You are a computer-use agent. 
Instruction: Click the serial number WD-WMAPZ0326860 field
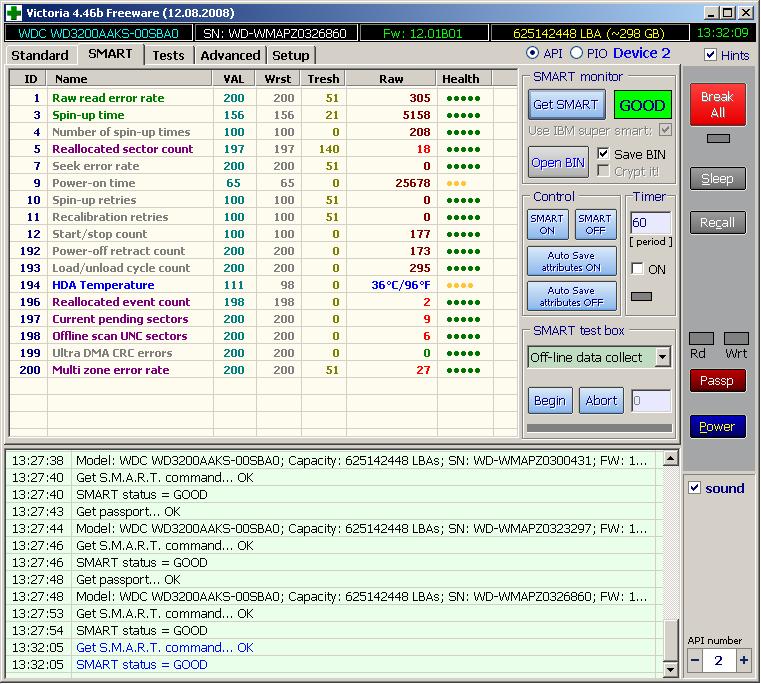pyautogui.click(x=275, y=33)
